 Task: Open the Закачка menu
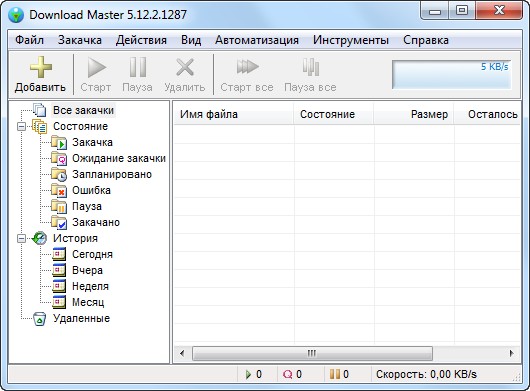80,40
